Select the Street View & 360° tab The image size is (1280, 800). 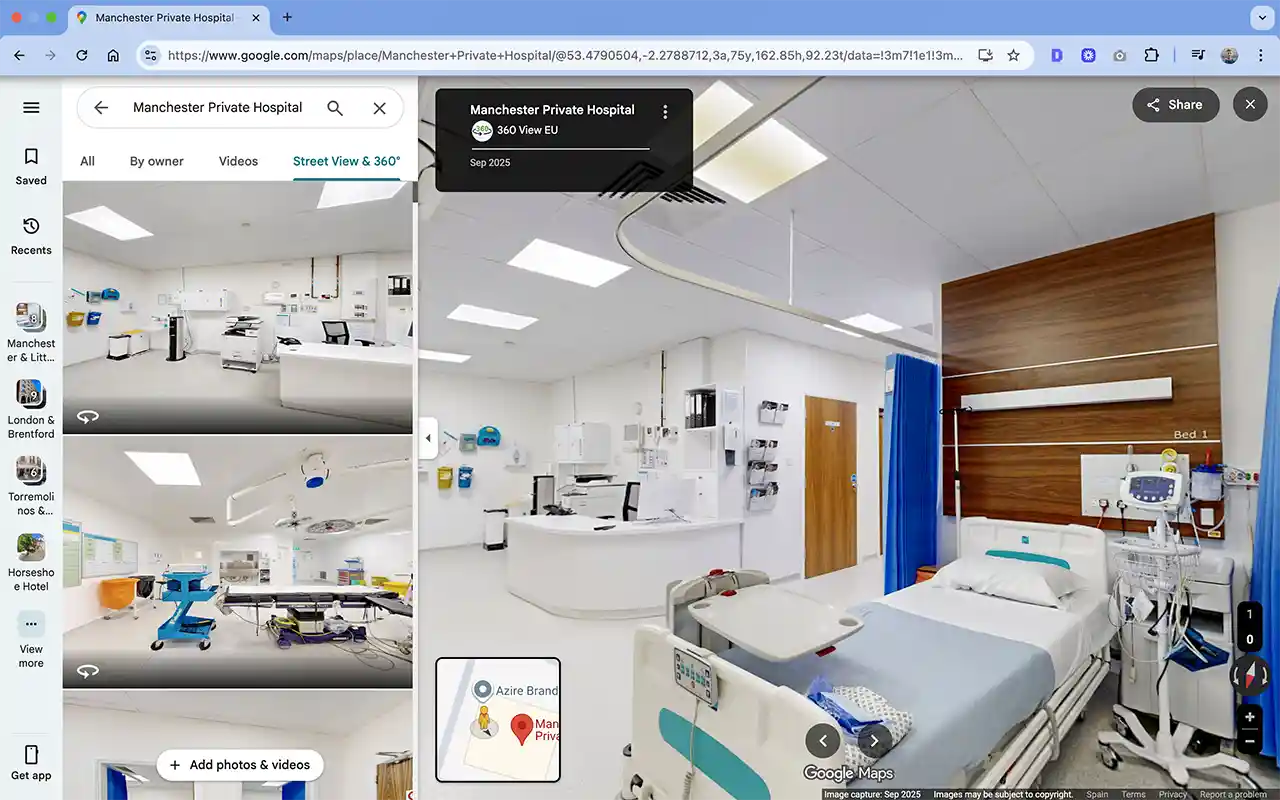pyautogui.click(x=346, y=161)
